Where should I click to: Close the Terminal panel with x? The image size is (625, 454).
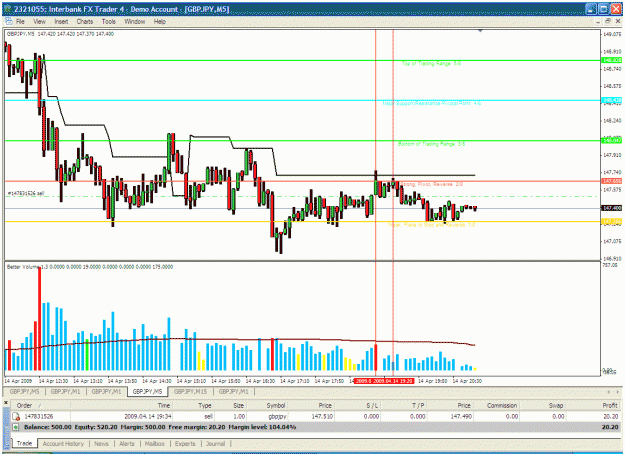6,403
